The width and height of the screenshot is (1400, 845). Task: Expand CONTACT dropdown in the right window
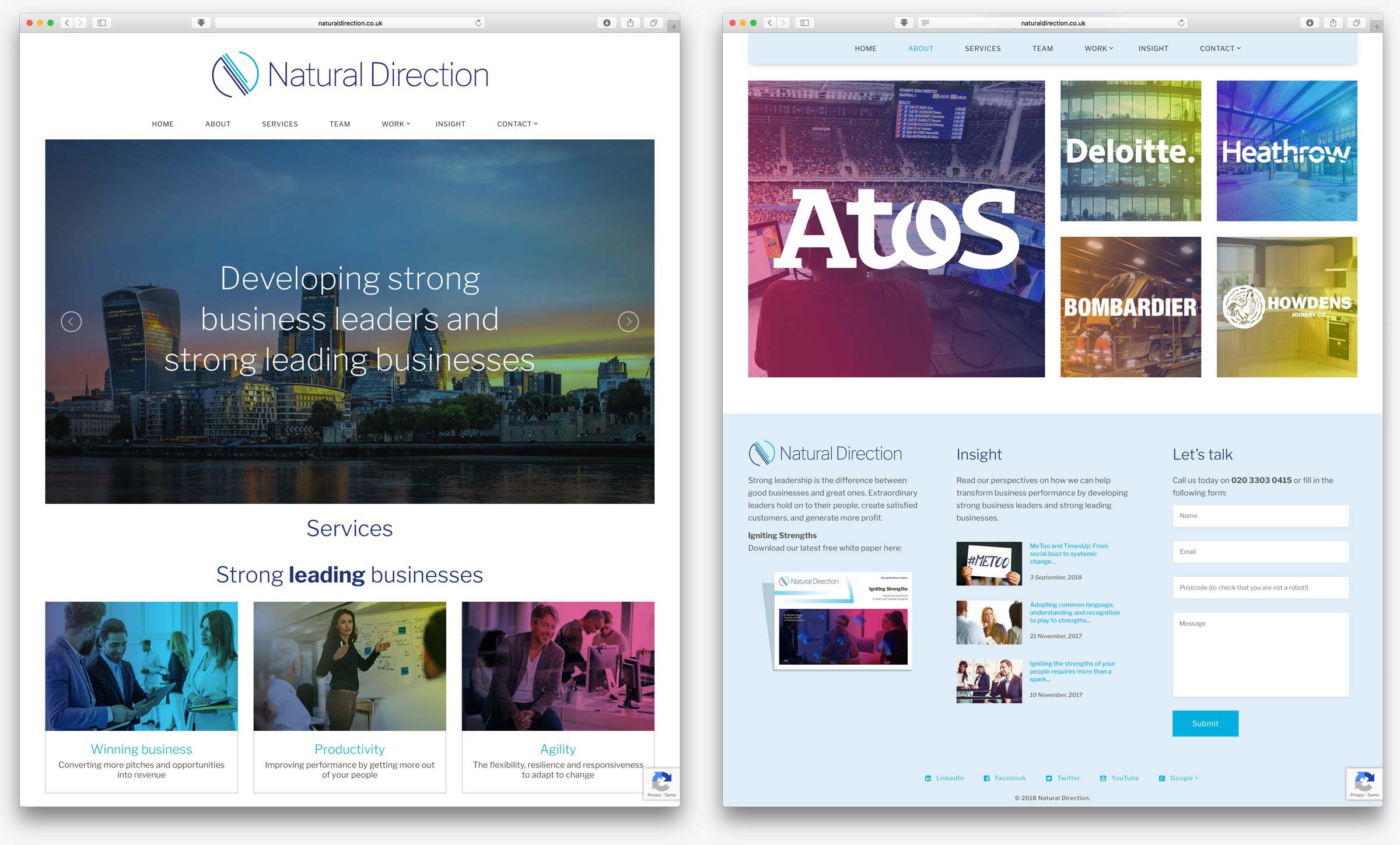click(1220, 48)
